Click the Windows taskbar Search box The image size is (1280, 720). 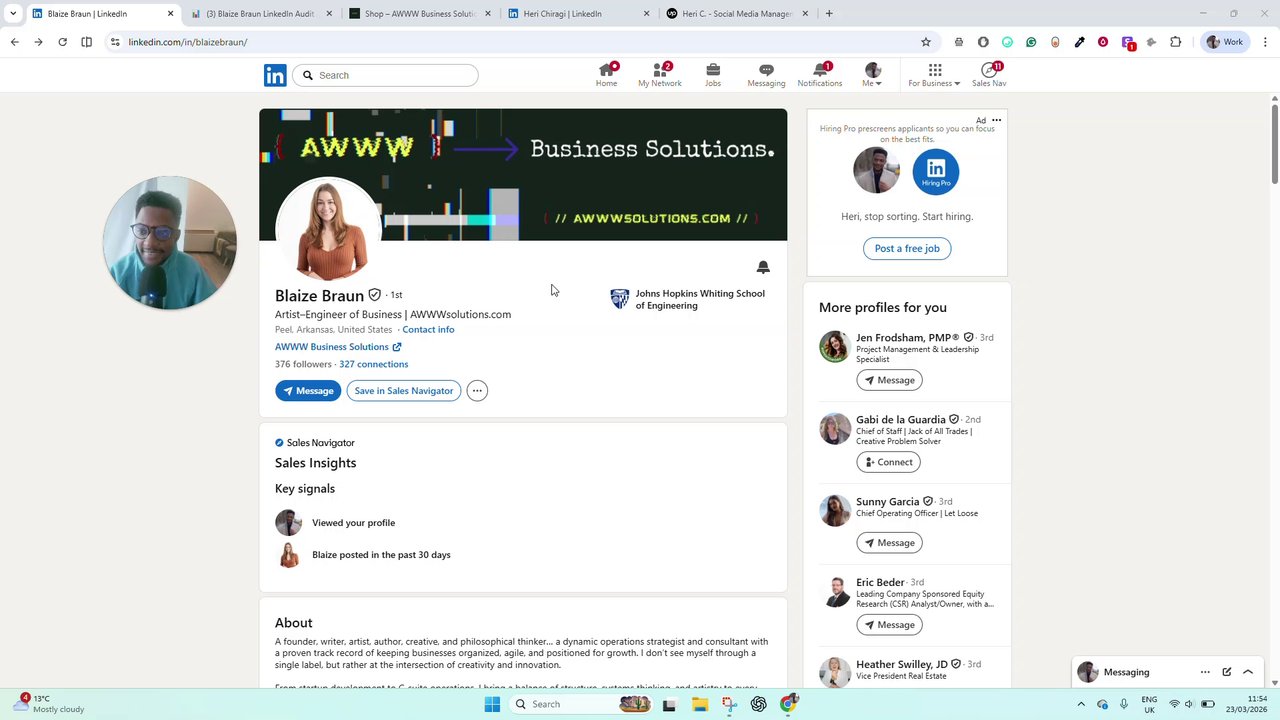tap(580, 704)
